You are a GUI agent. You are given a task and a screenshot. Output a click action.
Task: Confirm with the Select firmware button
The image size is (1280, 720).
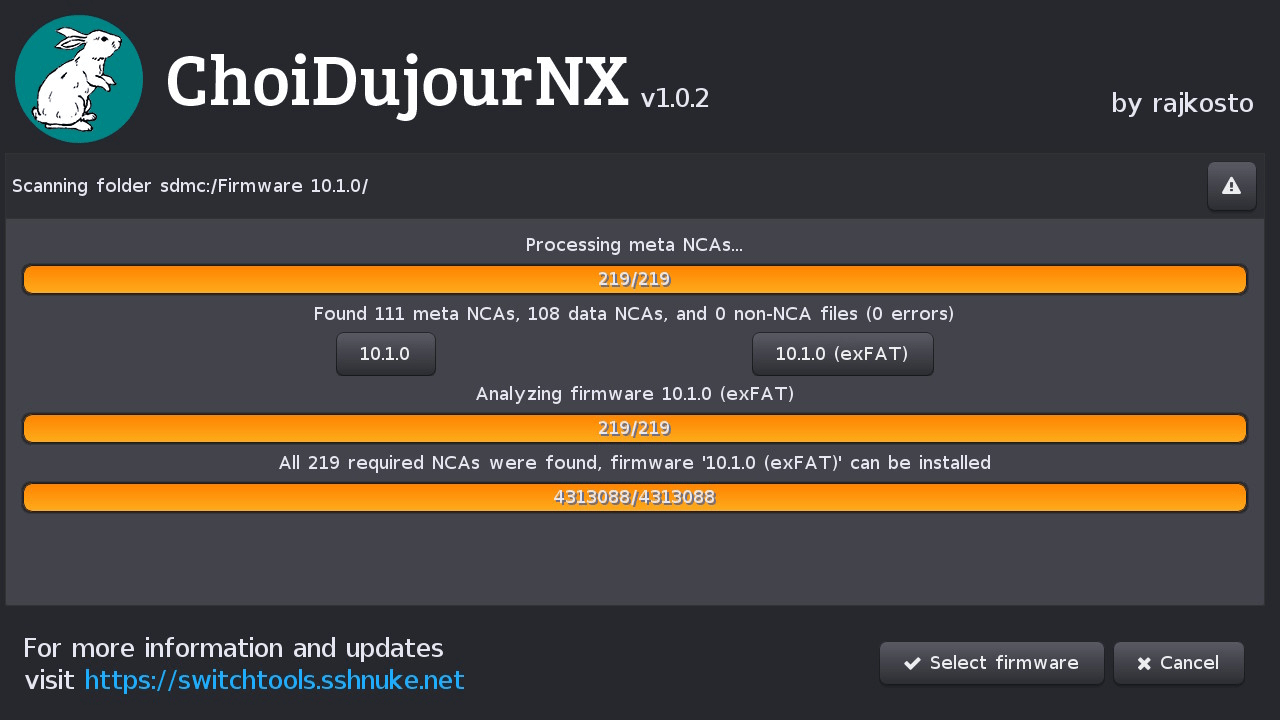click(992, 663)
